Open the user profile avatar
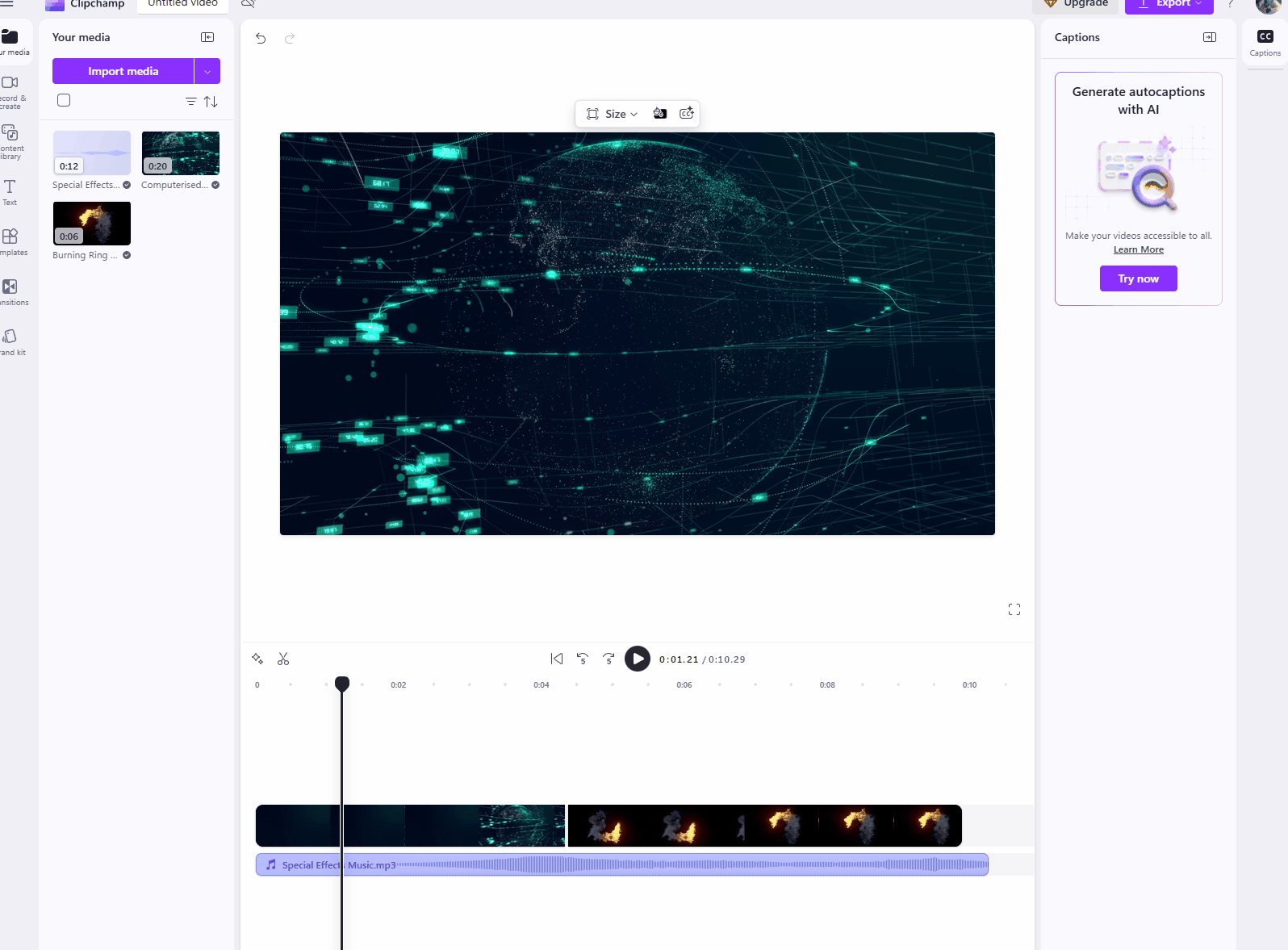 [x=1268, y=5]
